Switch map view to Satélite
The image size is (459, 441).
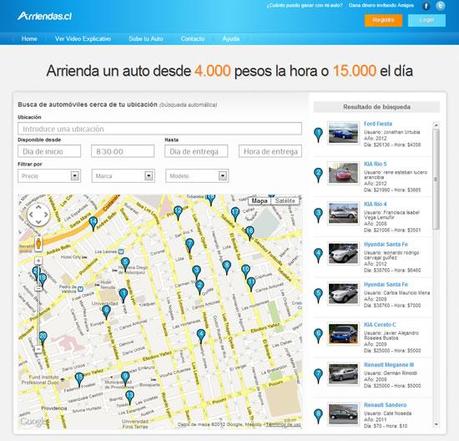tap(285, 201)
